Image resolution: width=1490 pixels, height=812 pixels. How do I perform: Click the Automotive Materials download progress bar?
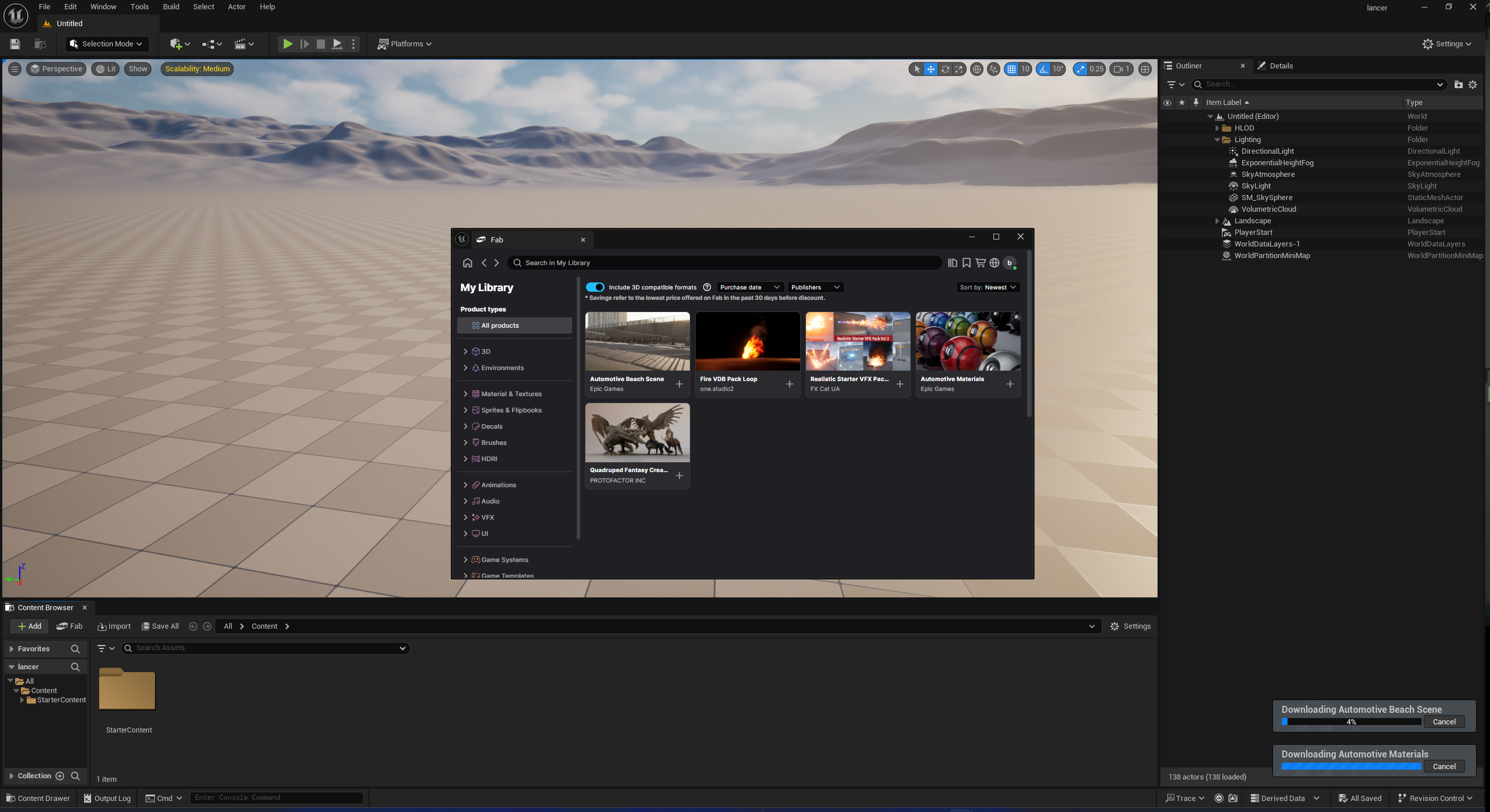[x=1351, y=767]
